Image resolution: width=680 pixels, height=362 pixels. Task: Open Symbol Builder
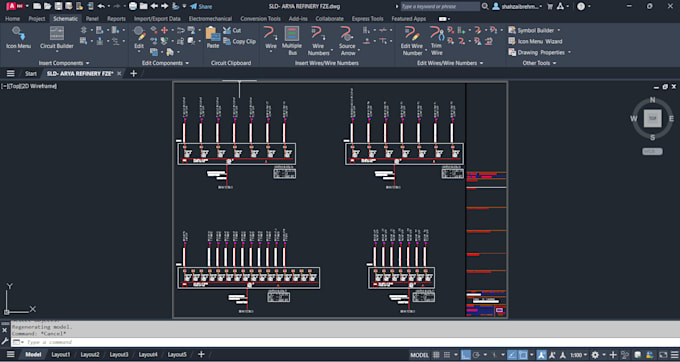click(531, 30)
